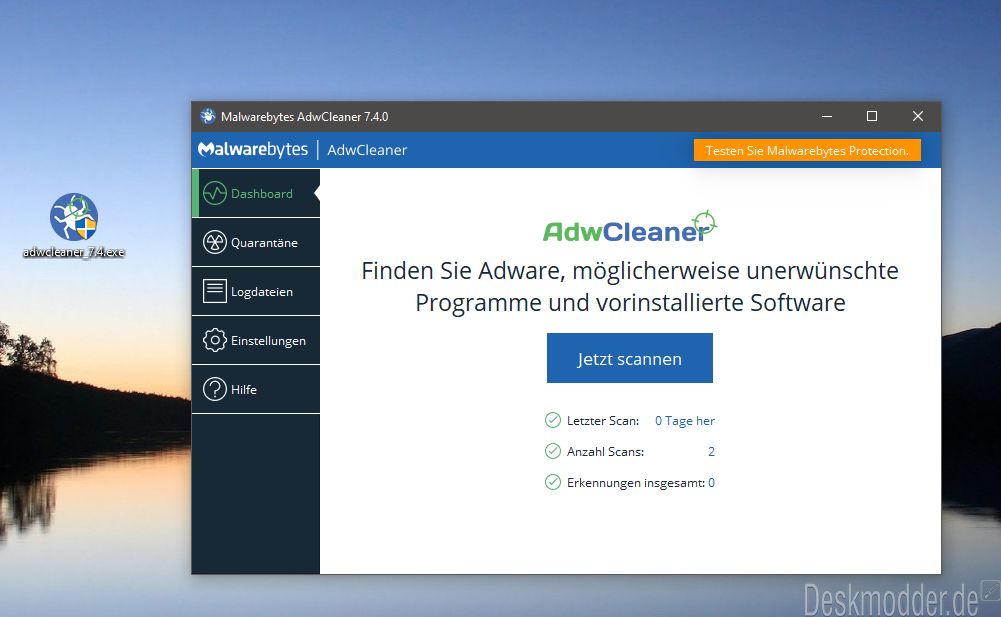Click the AdwCleaner text in blue header

tap(367, 150)
